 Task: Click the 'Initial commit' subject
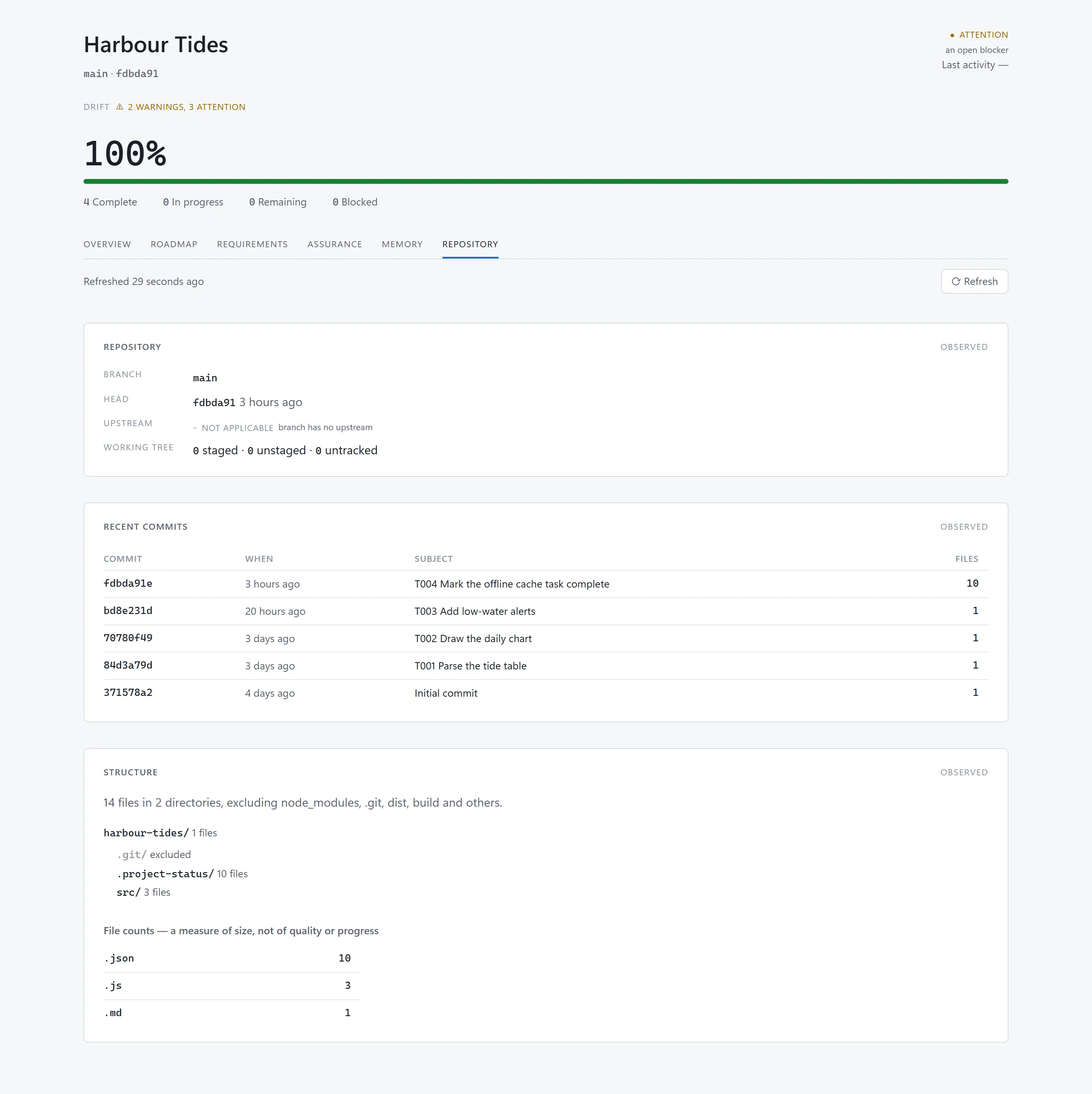pos(446,693)
